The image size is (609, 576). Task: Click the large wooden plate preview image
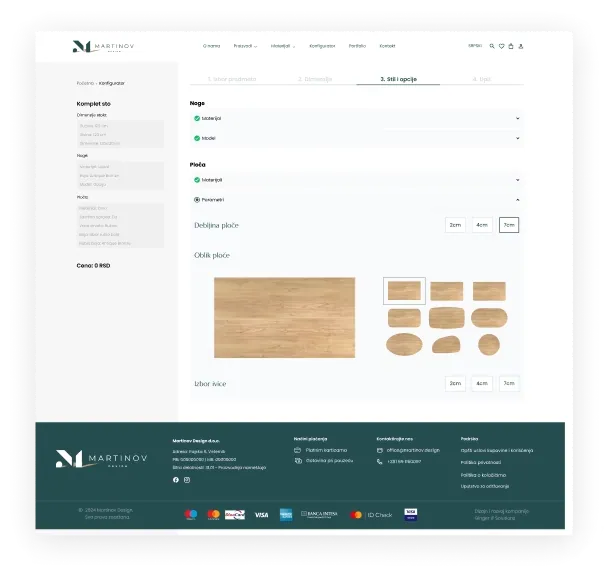pos(284,317)
